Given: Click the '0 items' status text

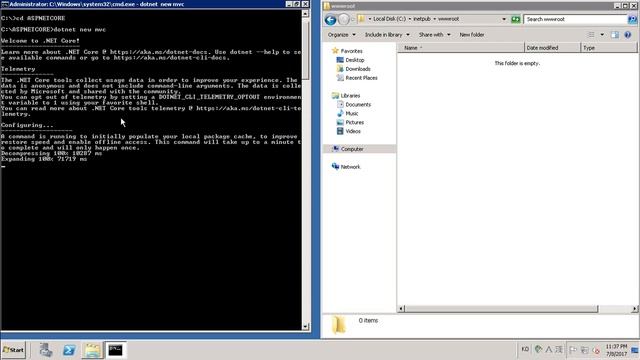Looking at the screenshot, I should [368, 320].
